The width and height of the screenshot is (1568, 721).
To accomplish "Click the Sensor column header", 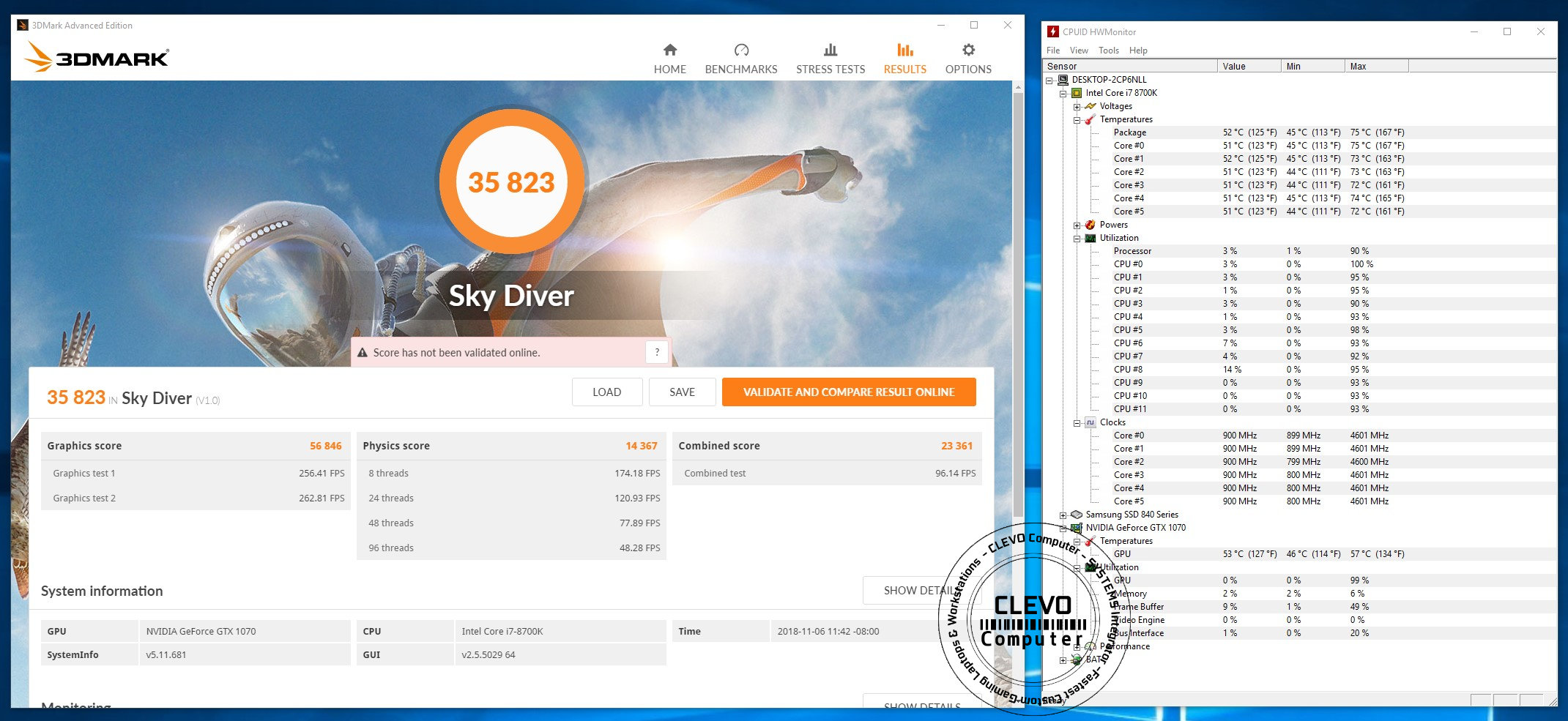I will pos(1130,66).
